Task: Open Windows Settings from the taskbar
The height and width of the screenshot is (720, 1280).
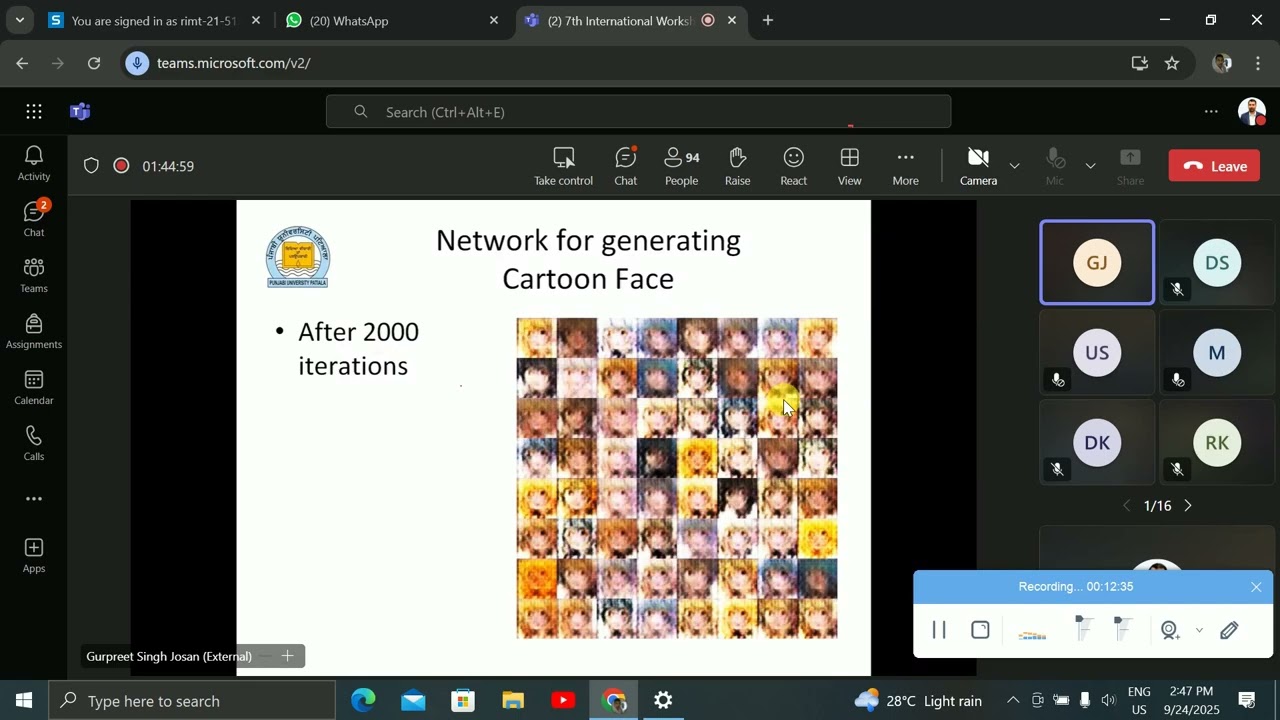Action: (663, 701)
